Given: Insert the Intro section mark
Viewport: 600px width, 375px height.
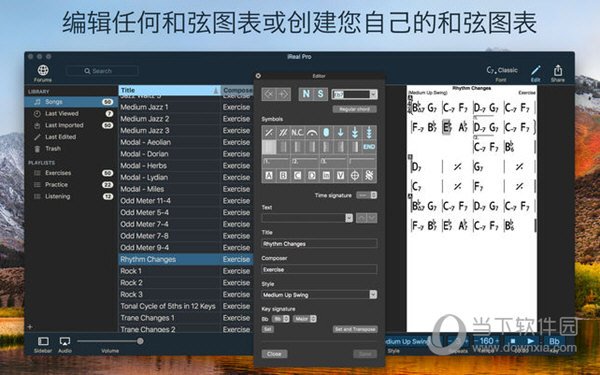Looking at the screenshot, I should pyautogui.click(x=326, y=175).
